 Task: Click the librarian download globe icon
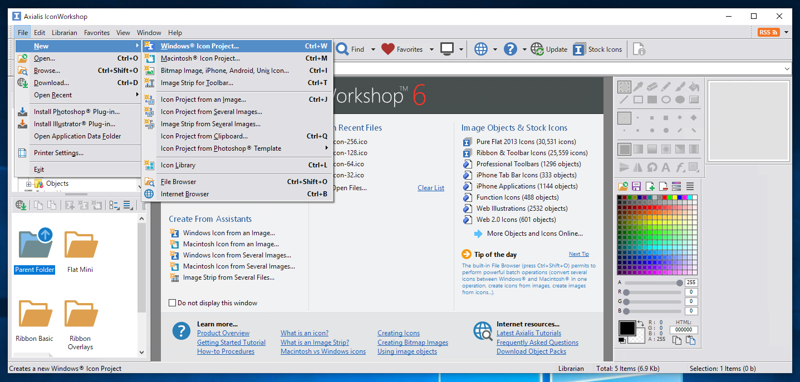tap(21, 206)
